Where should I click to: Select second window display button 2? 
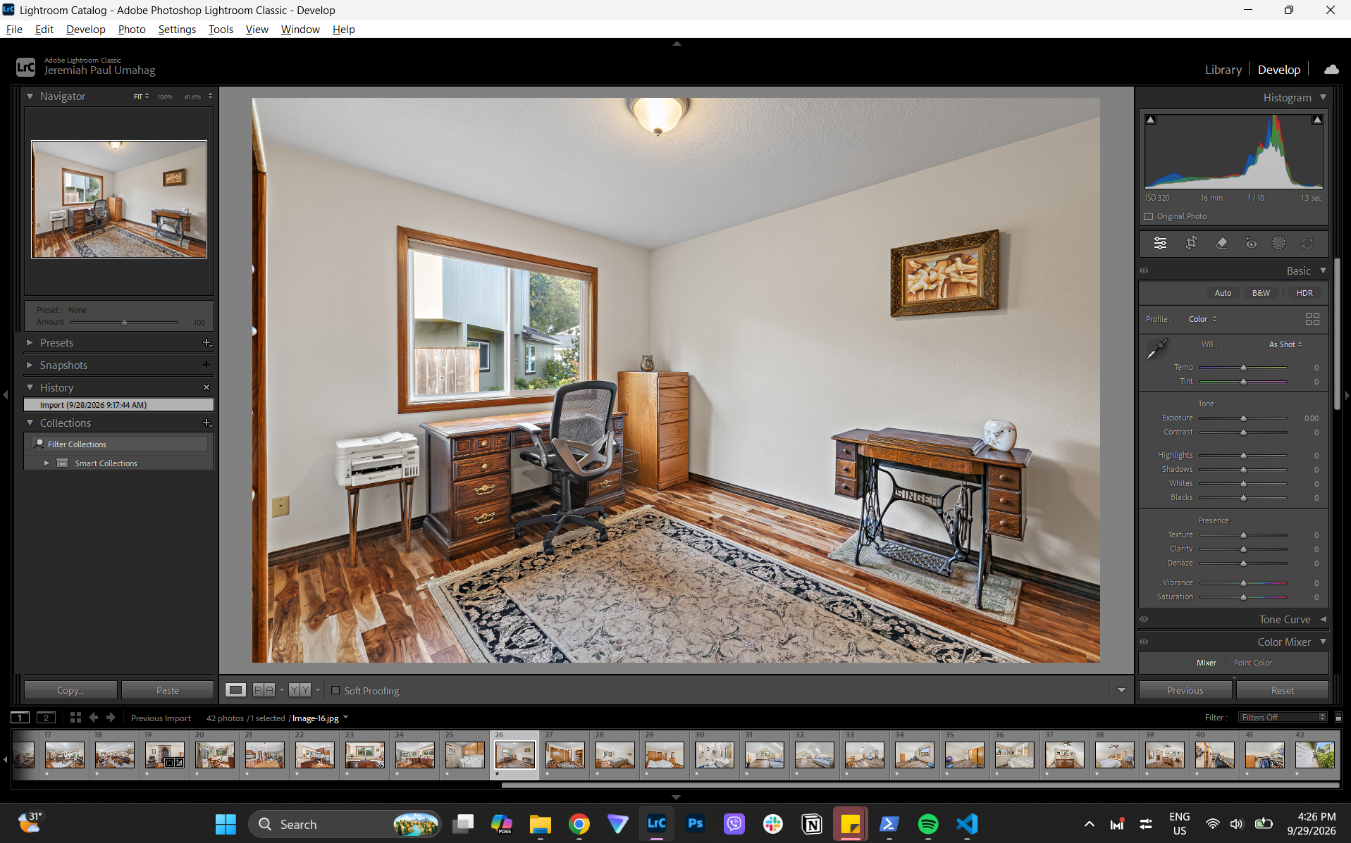46,717
